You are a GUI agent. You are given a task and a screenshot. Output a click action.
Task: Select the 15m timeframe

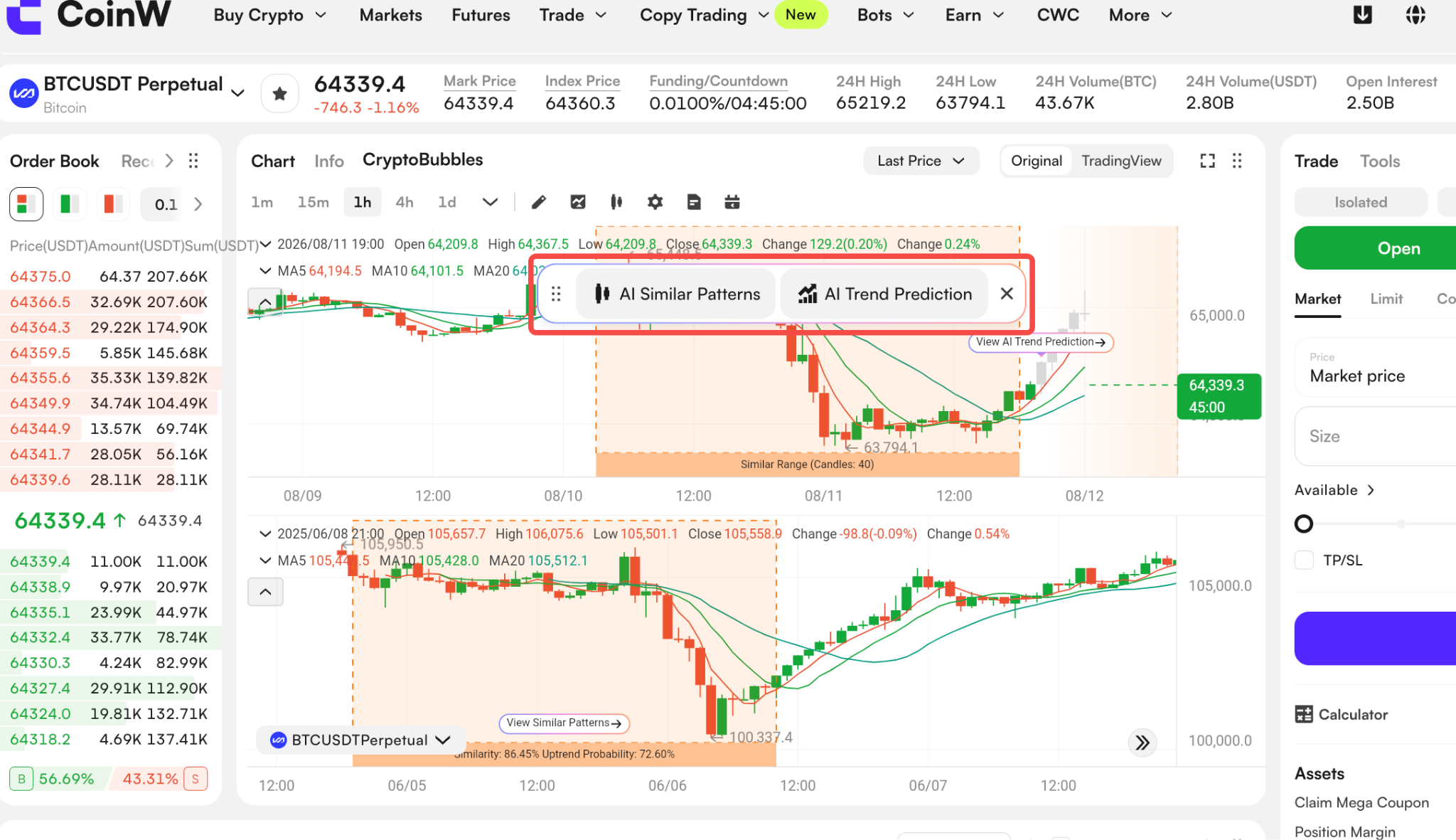313,202
